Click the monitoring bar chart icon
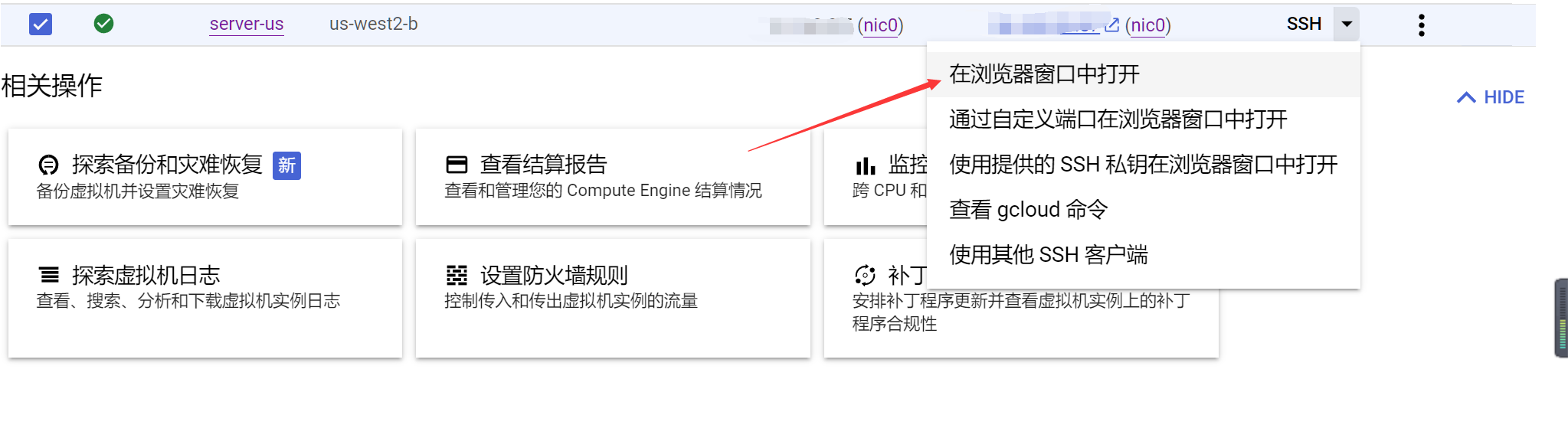This screenshot has width=1568, height=438. click(865, 165)
